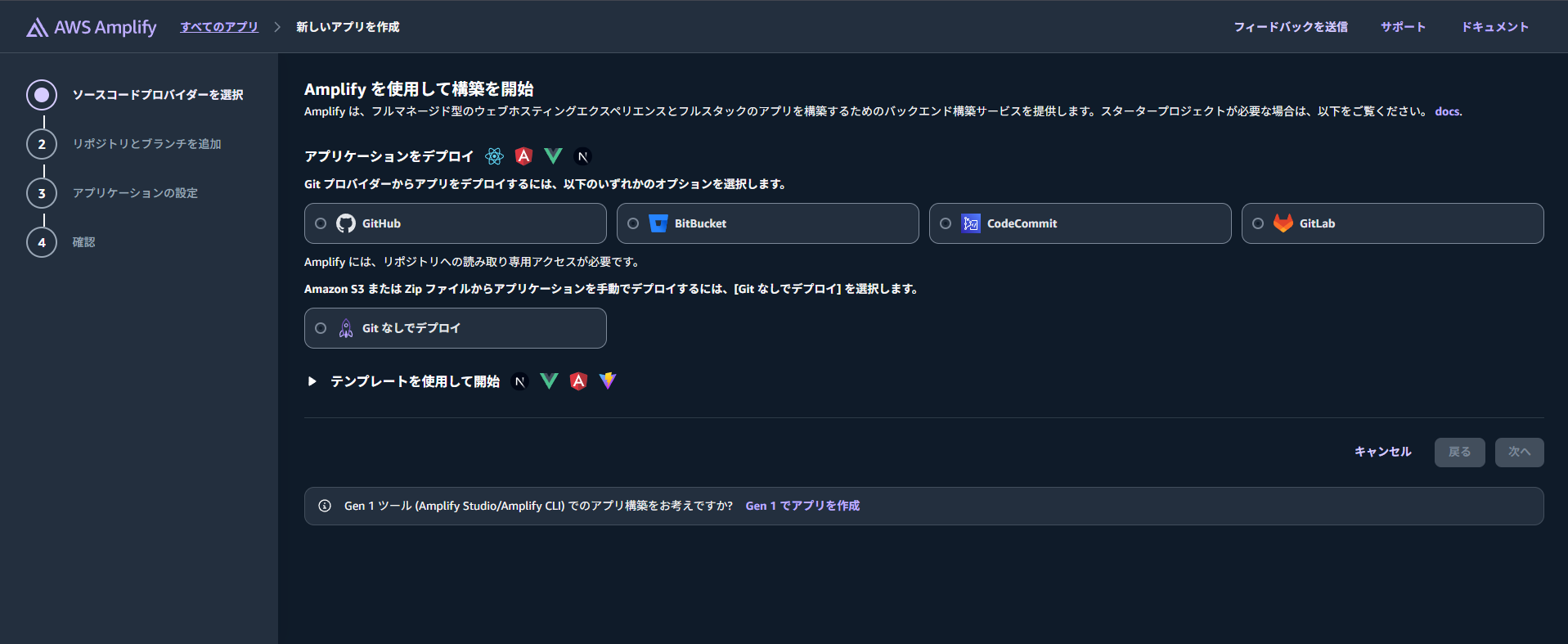Screen dimensions: 1568x644
Task: Click the Vue icon beside アプリケーションをデプロイ
Action: click(x=553, y=155)
